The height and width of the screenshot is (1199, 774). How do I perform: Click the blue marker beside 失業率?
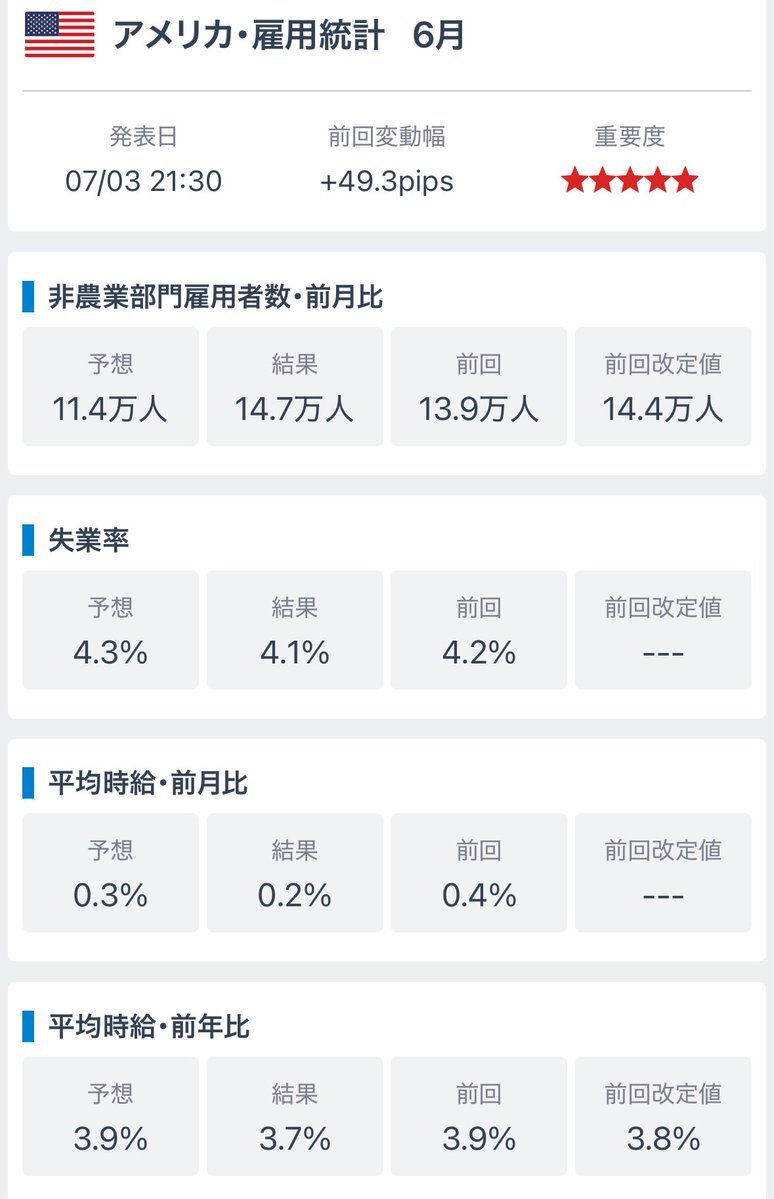(x=28, y=540)
